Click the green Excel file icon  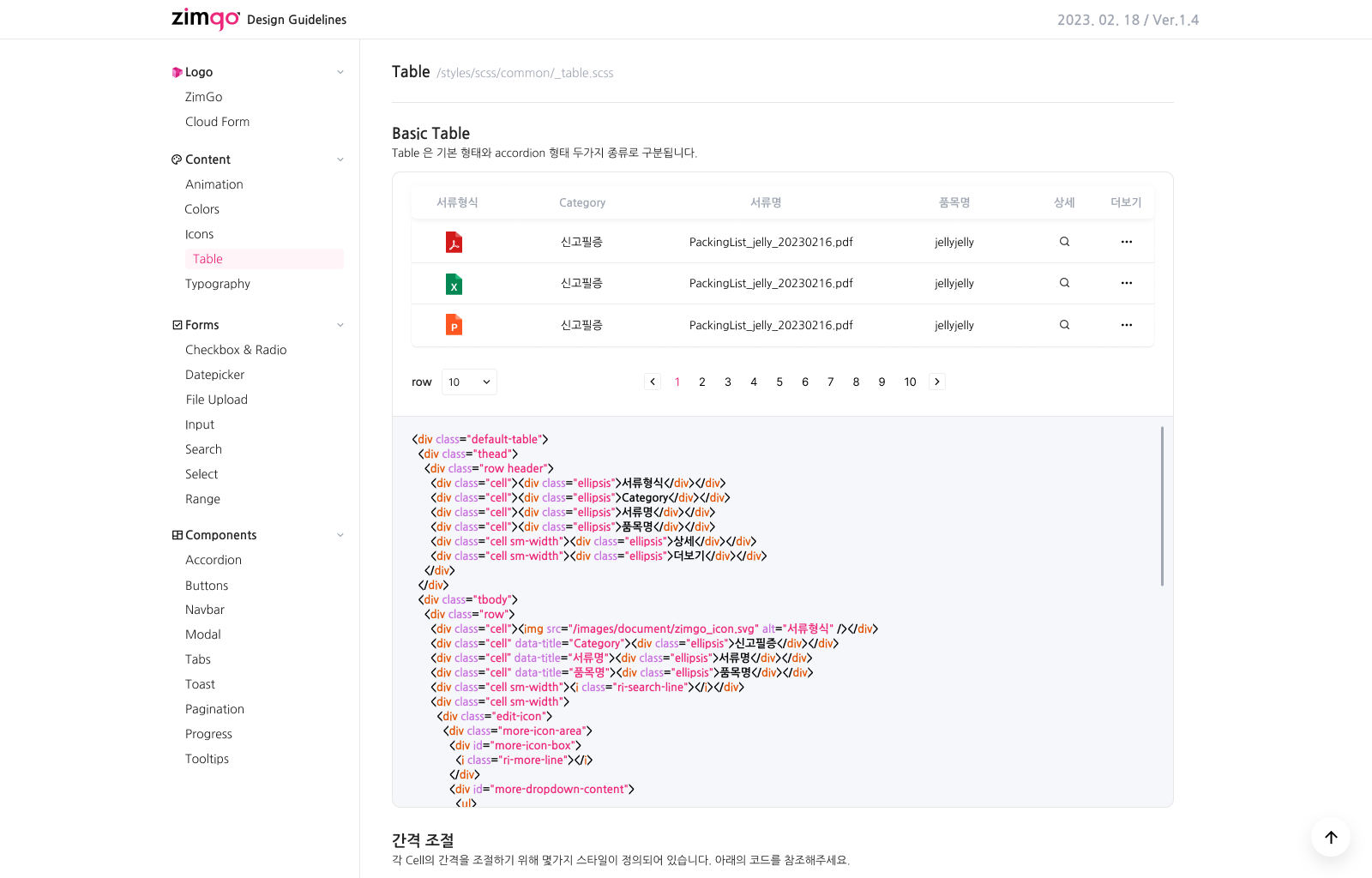(454, 284)
